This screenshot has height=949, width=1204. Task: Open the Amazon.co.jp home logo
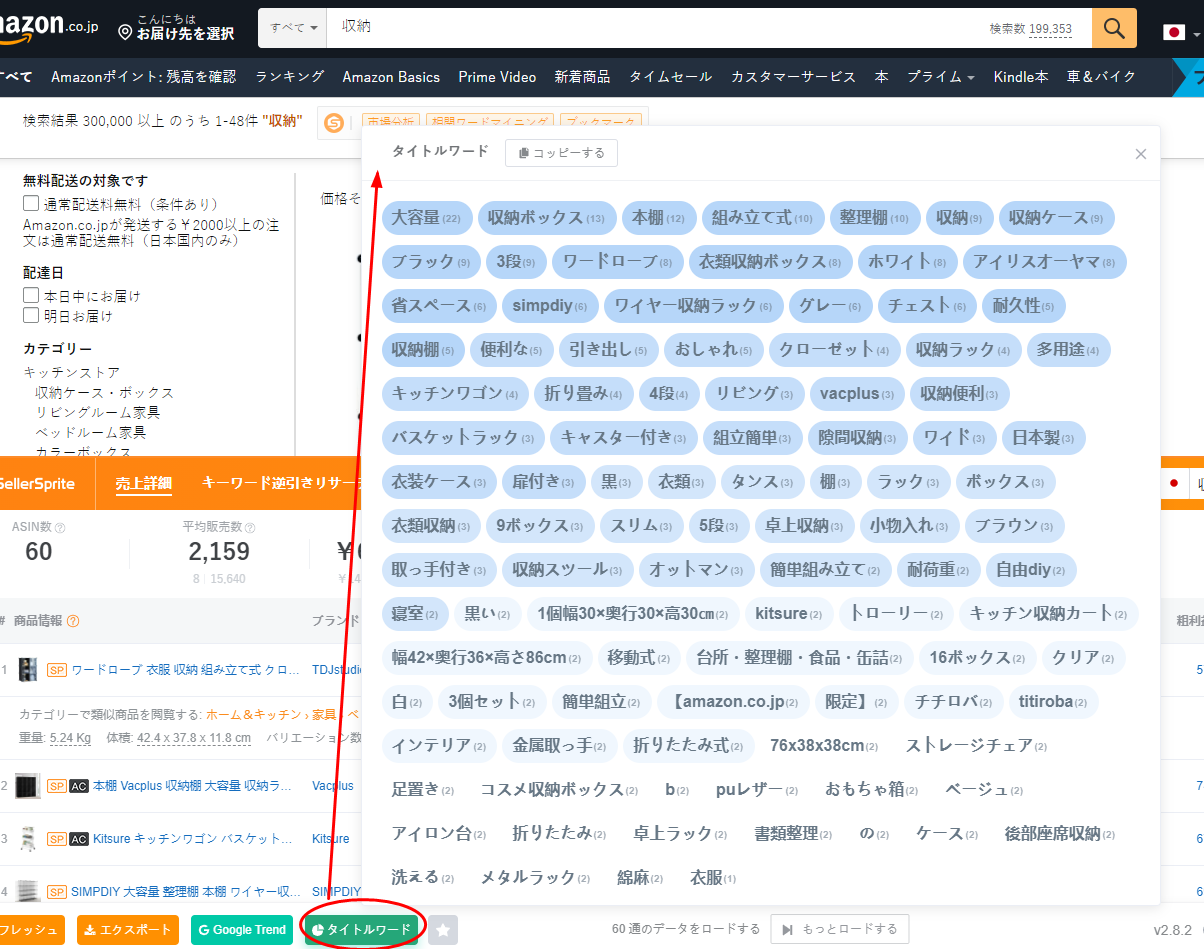[47, 28]
